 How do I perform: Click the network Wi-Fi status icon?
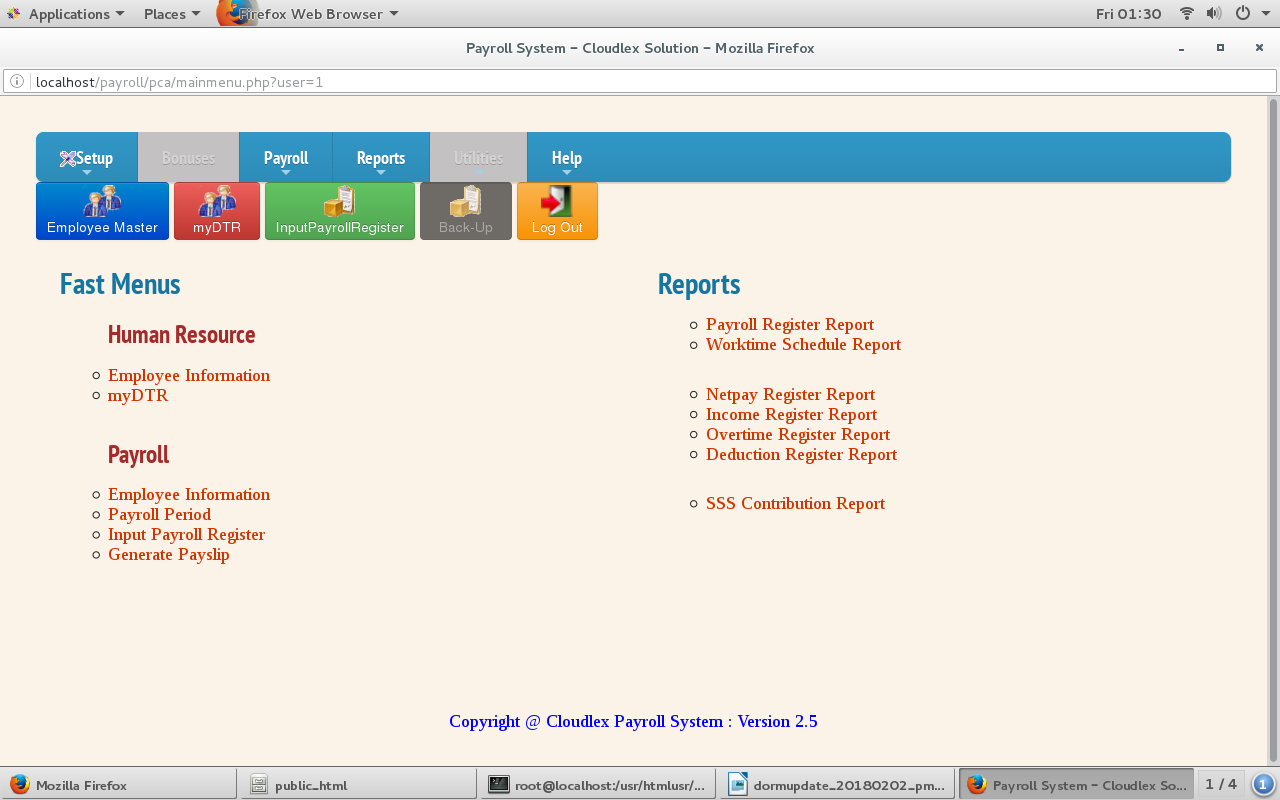1187,14
